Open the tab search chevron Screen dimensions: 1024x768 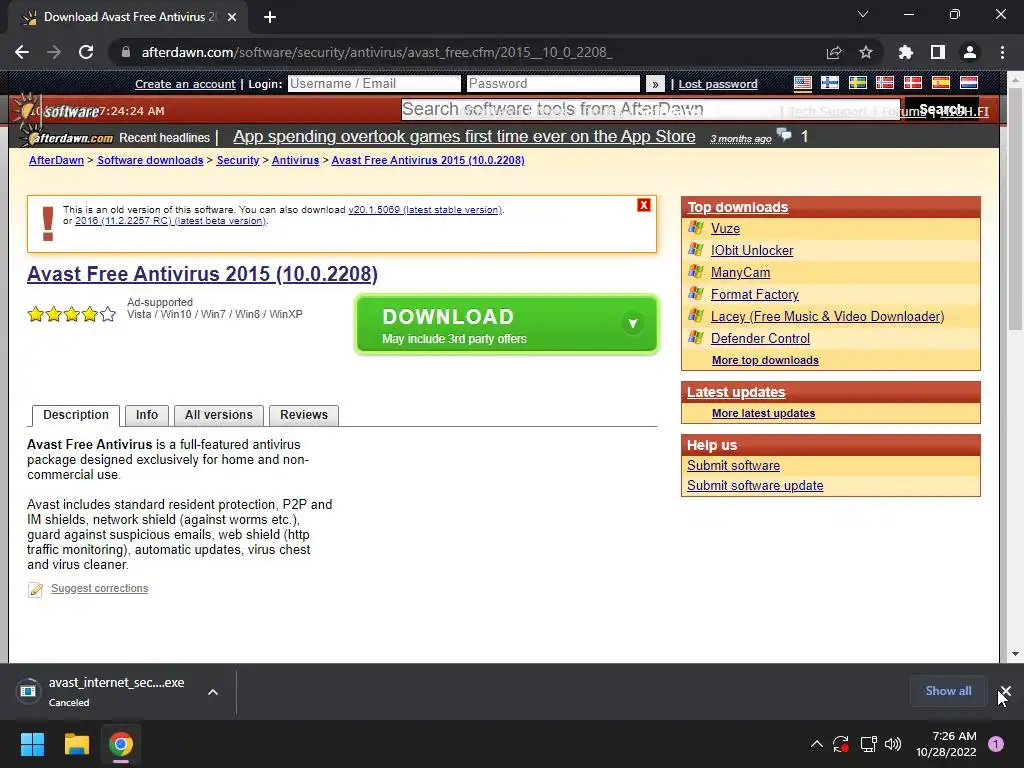[x=863, y=14]
